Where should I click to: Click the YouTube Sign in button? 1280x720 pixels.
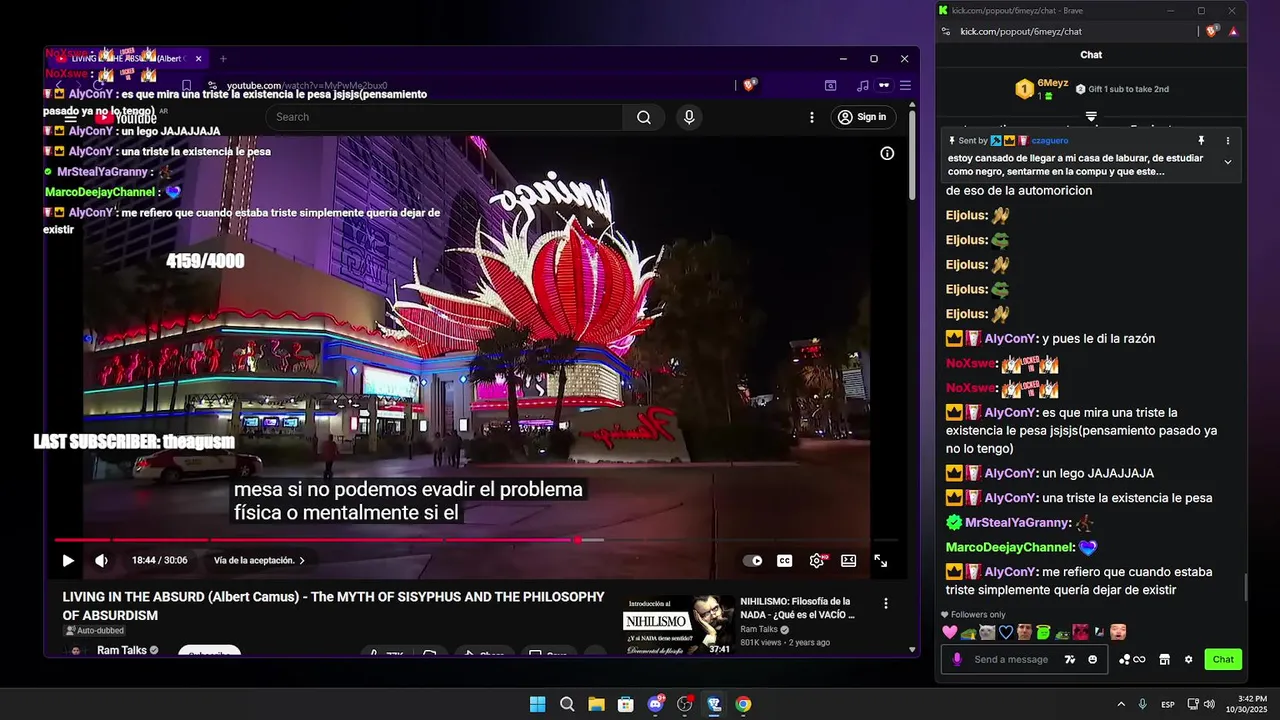point(862,117)
